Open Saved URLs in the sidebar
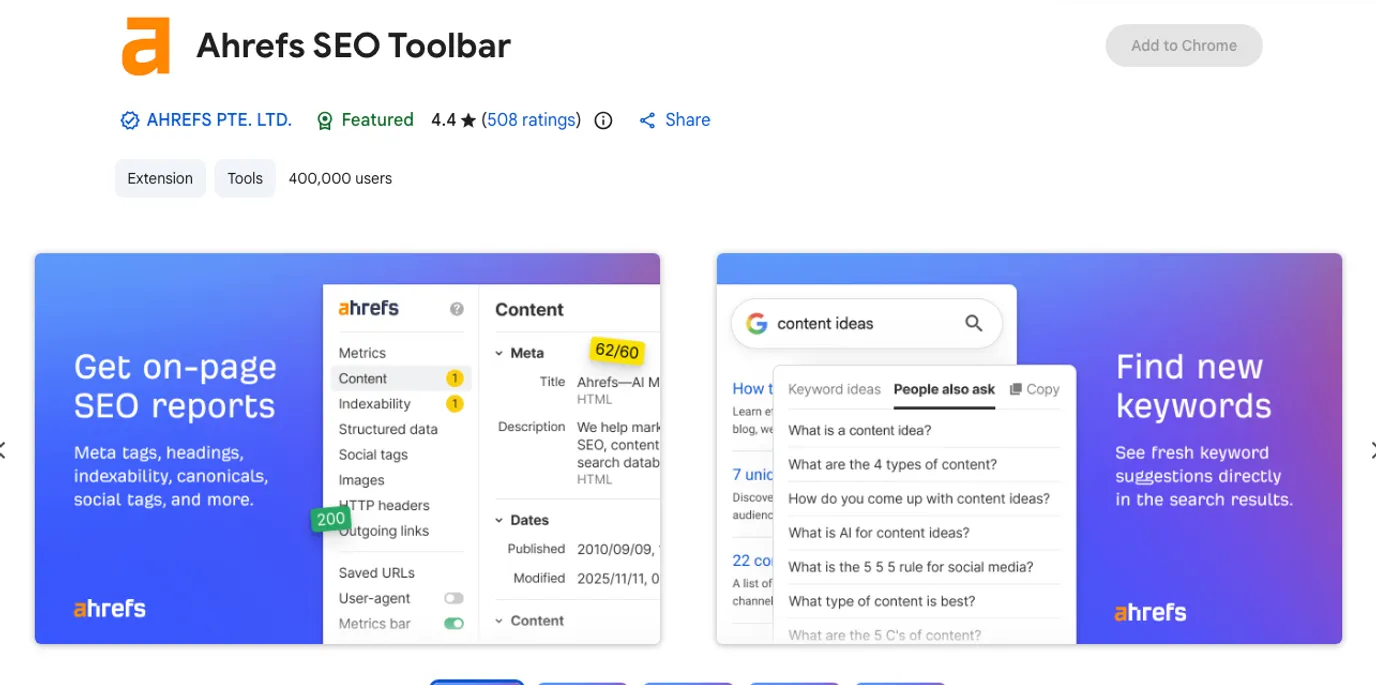Screen dimensions: 1376x685 point(376,573)
